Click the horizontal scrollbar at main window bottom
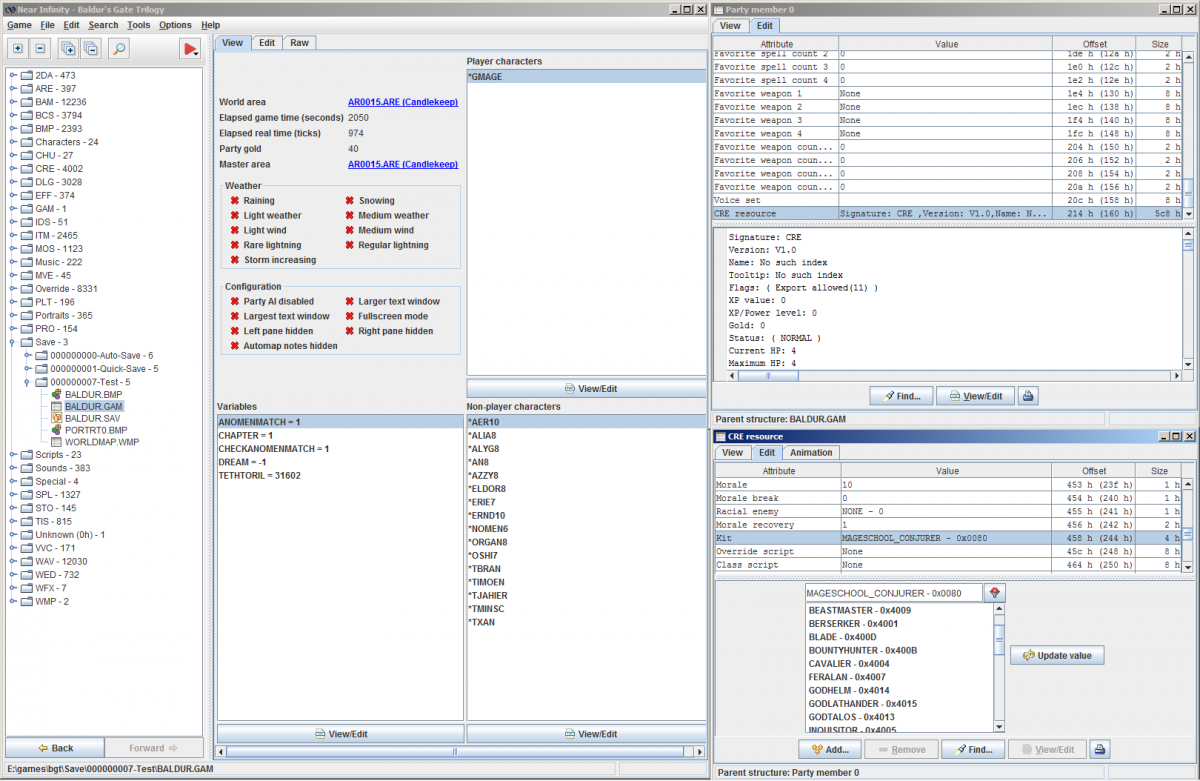This screenshot has height=781, width=1200. (x=460, y=752)
